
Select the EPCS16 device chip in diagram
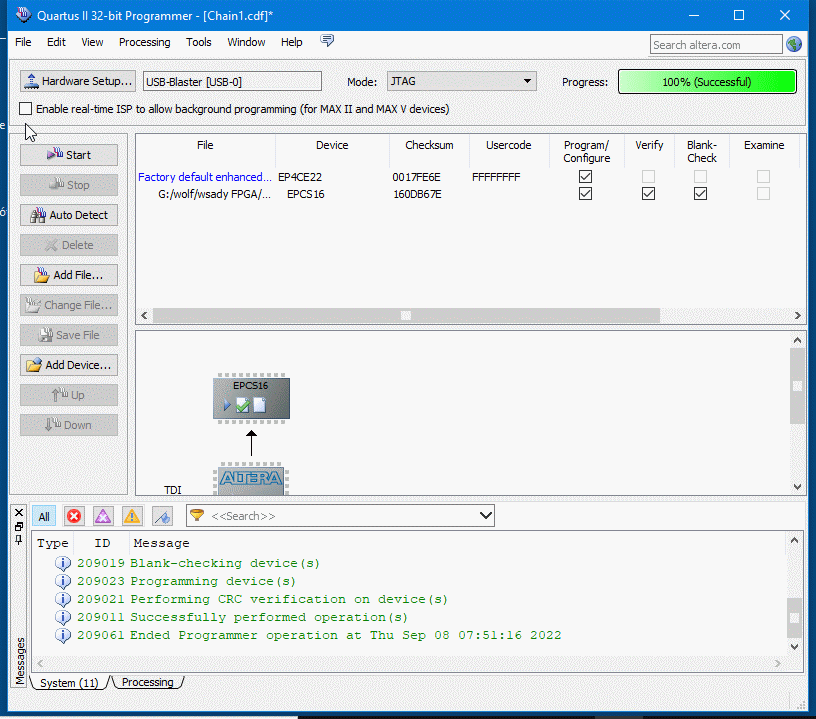coord(251,397)
